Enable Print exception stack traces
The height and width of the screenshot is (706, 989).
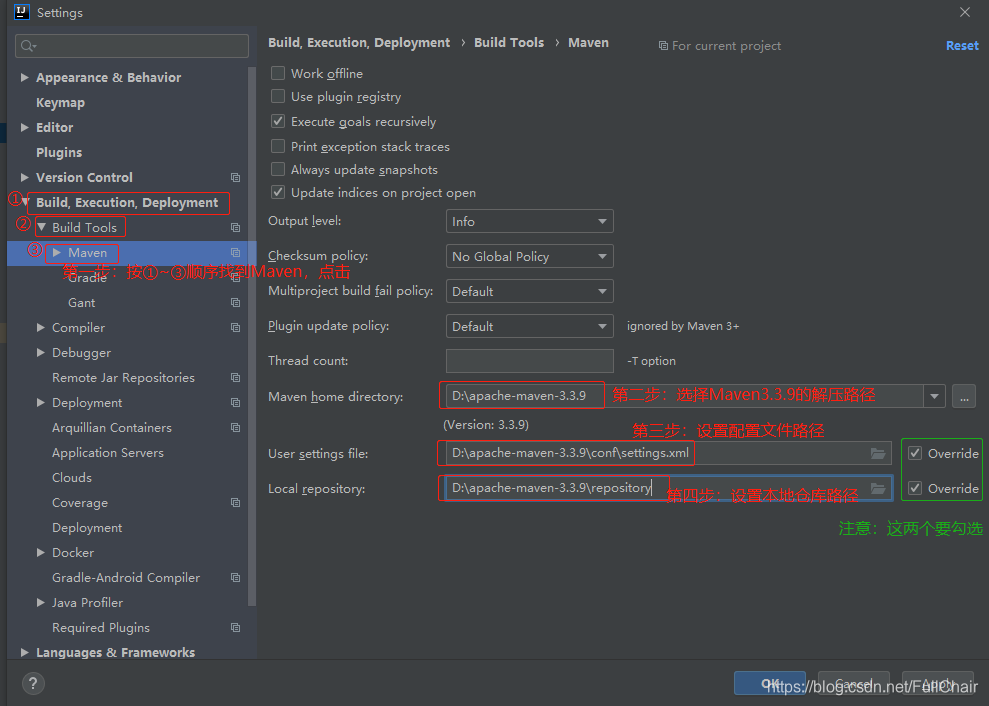[x=278, y=146]
